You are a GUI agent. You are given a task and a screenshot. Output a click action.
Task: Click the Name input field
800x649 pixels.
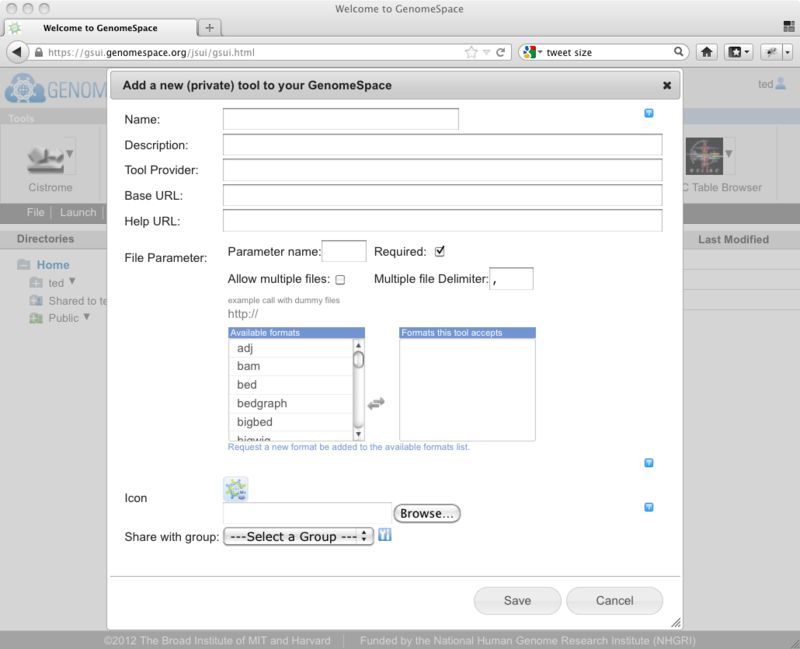(341, 119)
